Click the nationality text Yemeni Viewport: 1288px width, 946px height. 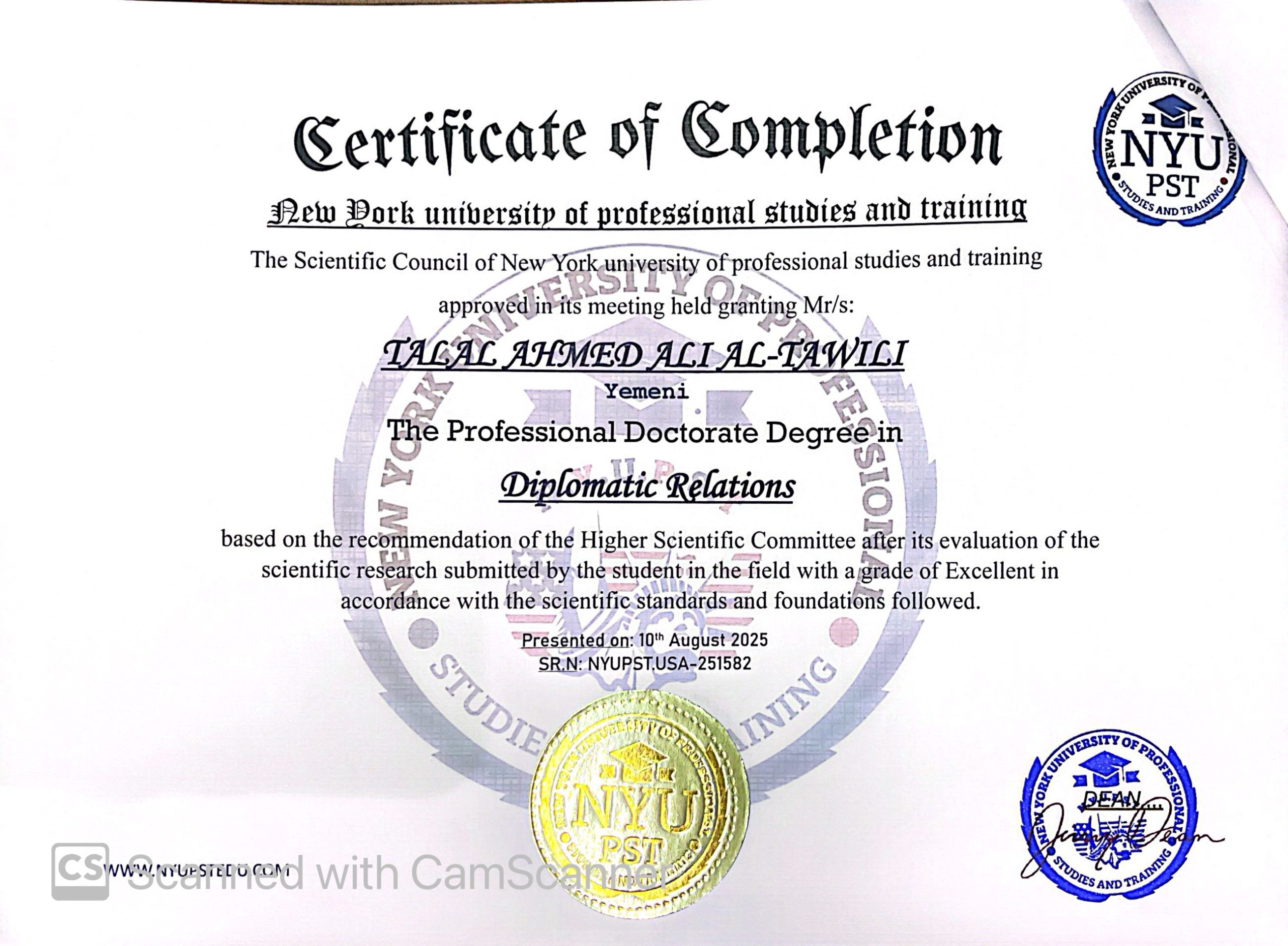click(647, 392)
